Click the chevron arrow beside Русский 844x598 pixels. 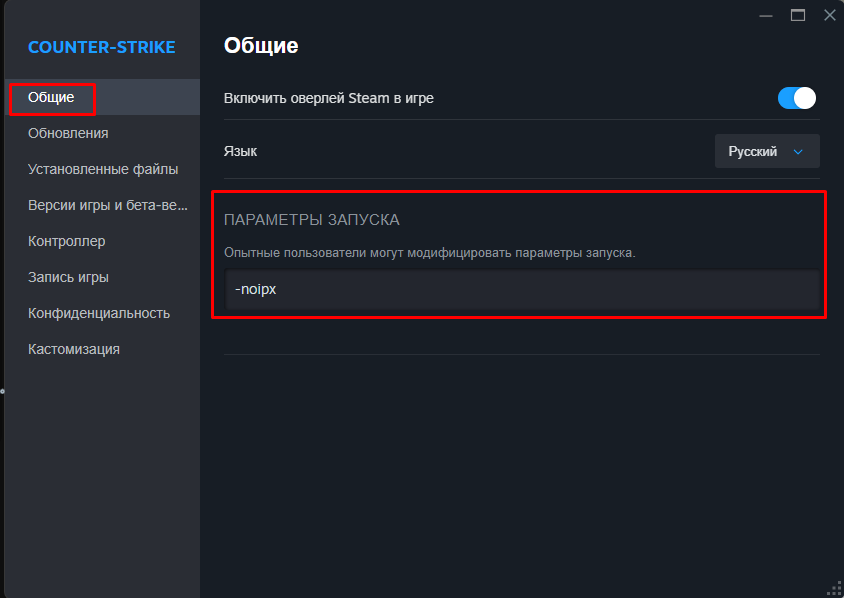tap(798, 152)
